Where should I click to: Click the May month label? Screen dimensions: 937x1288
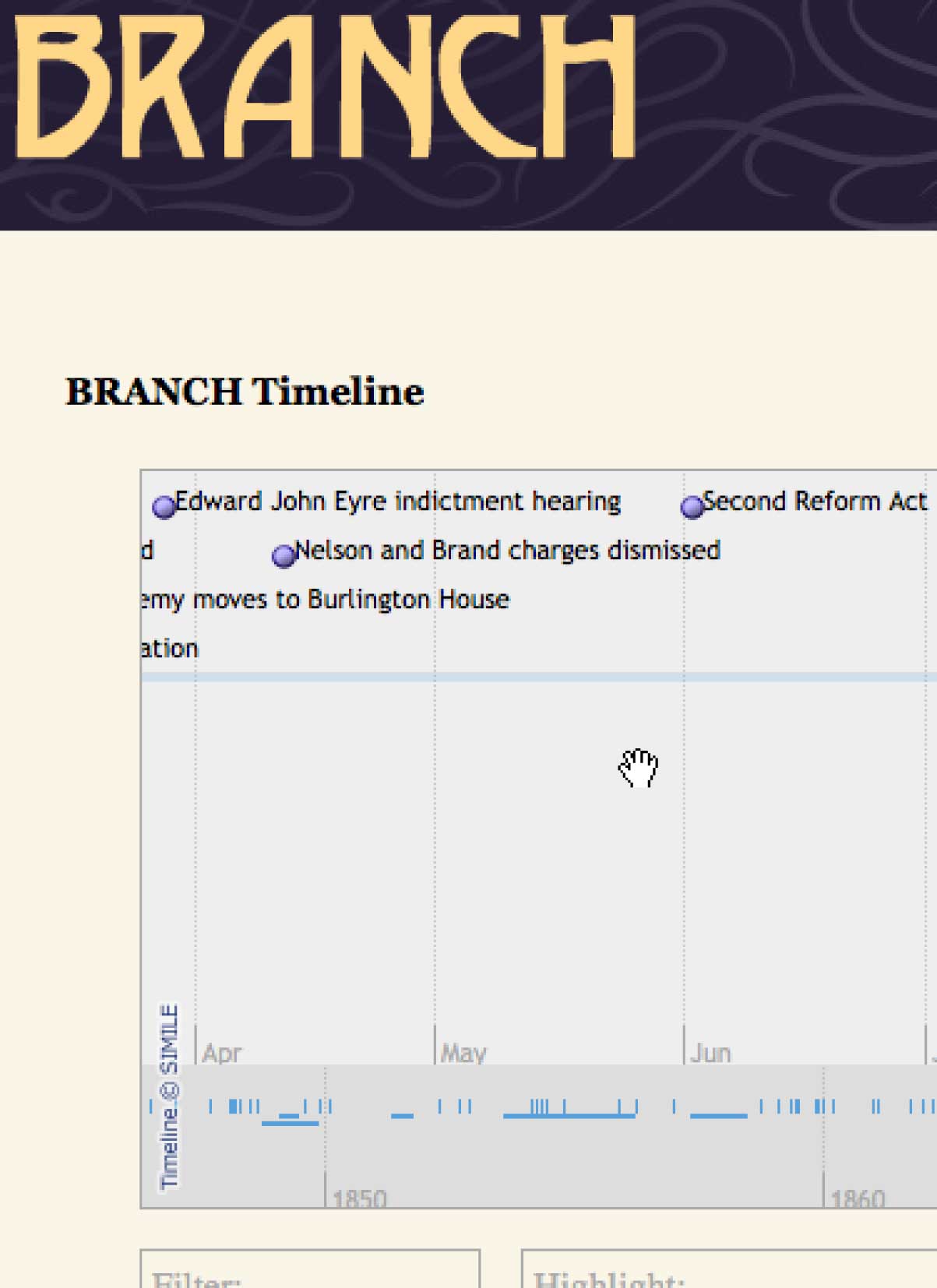tap(463, 1054)
